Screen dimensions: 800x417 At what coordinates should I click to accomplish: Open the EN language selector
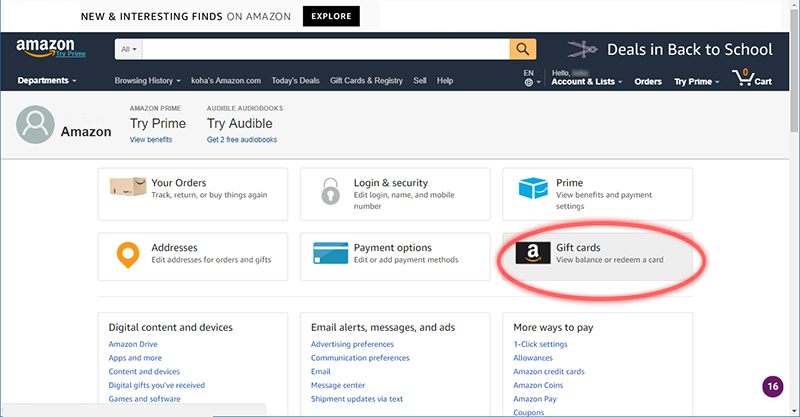coord(530,78)
